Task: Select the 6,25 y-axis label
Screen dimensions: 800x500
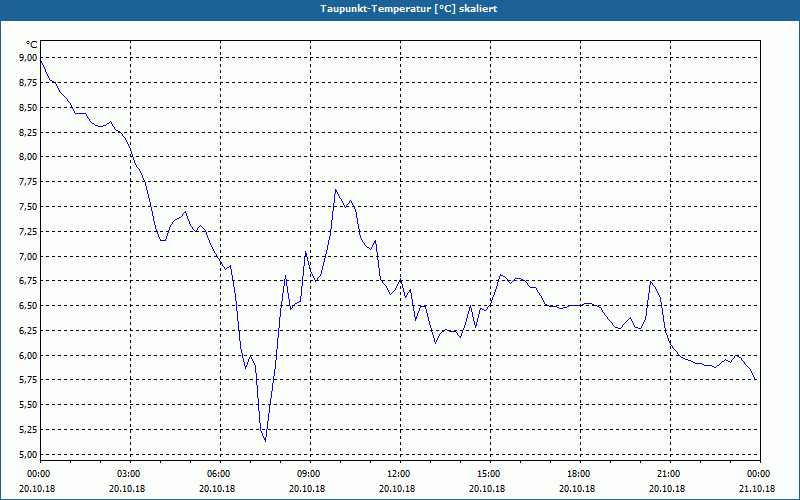Action: [29, 331]
